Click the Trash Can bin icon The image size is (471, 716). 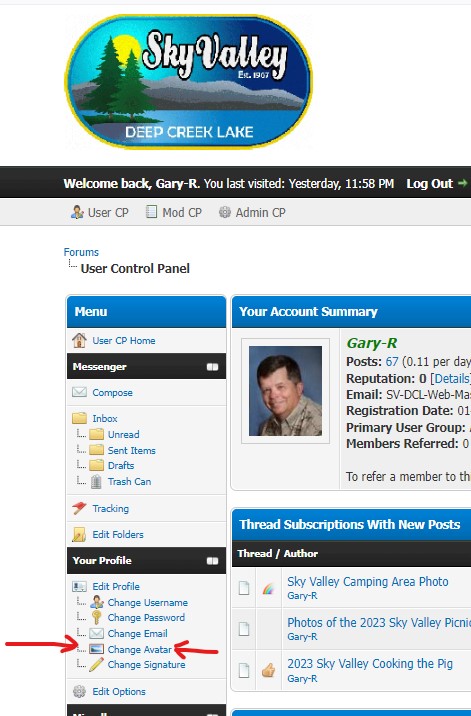pos(96,481)
